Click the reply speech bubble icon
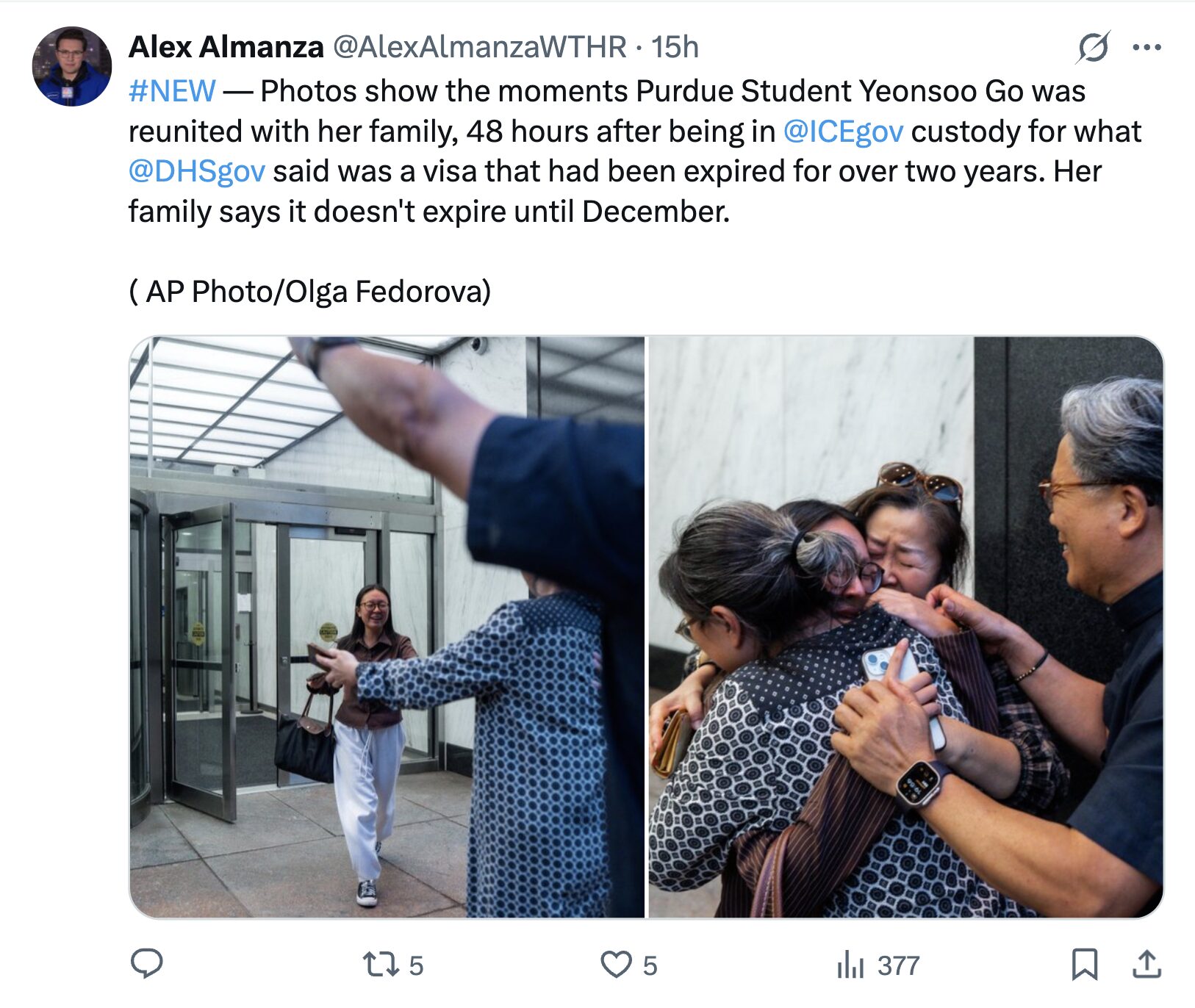Screen dimensions: 1195x1008 [x=146, y=964]
